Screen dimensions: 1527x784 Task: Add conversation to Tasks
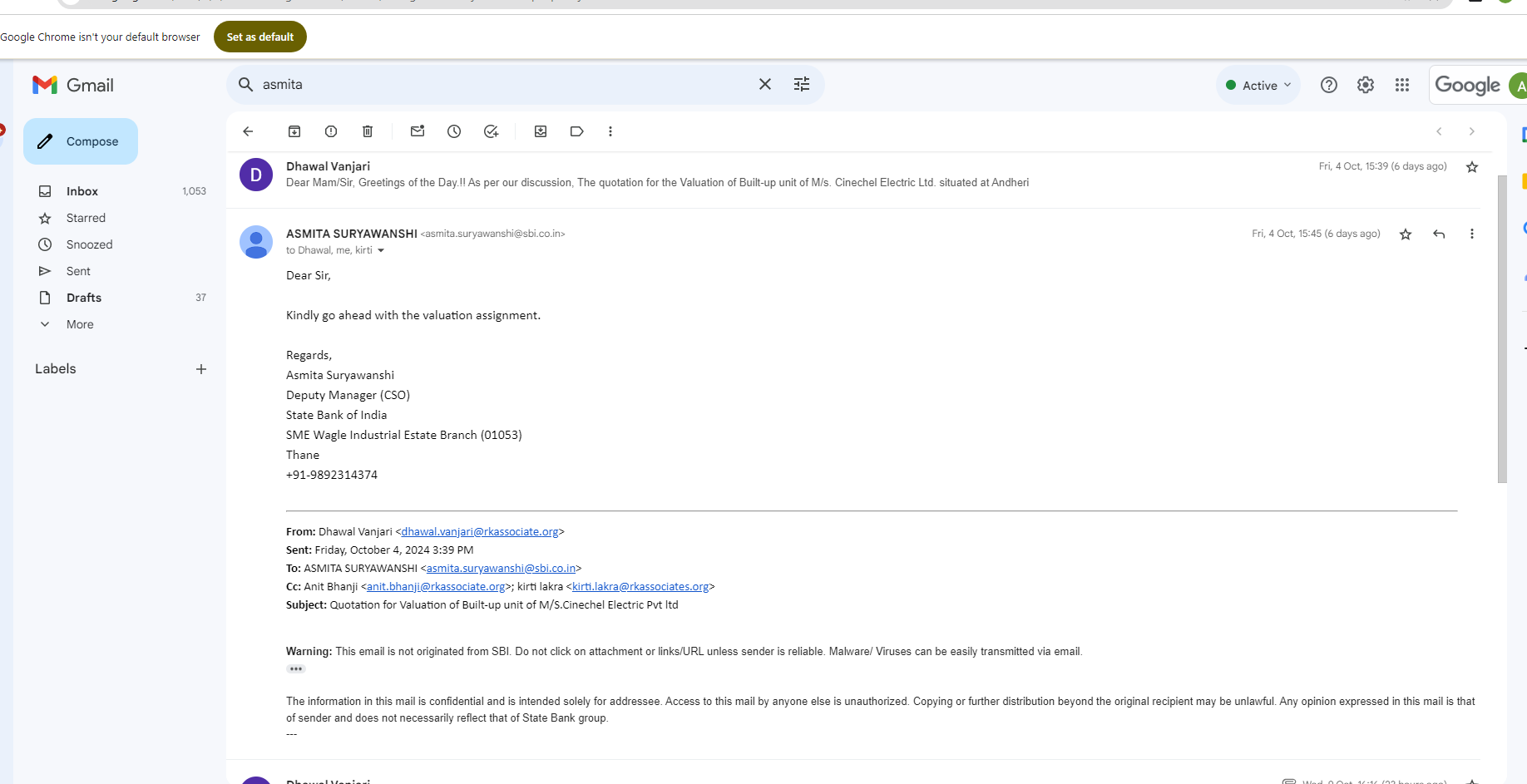[x=492, y=131]
